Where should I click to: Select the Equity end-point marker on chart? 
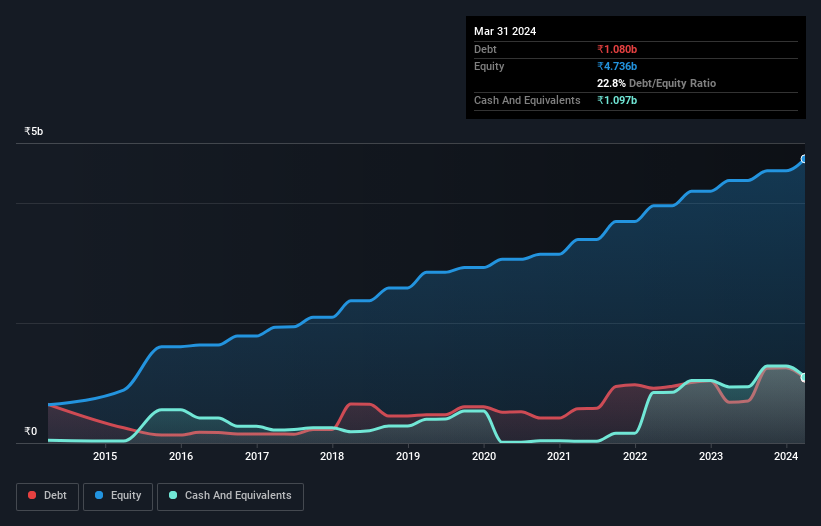coord(804,159)
